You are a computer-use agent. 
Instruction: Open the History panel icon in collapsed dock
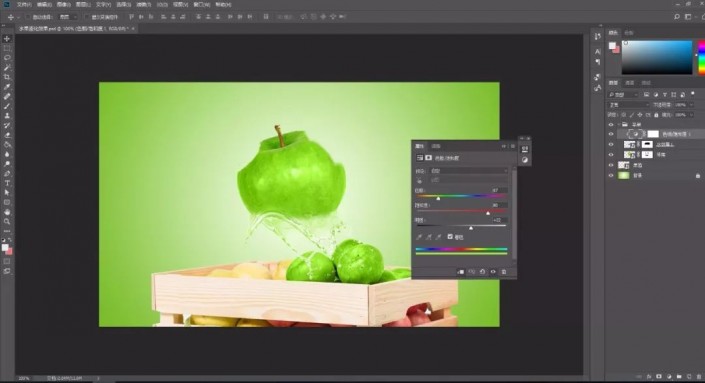pos(597,36)
